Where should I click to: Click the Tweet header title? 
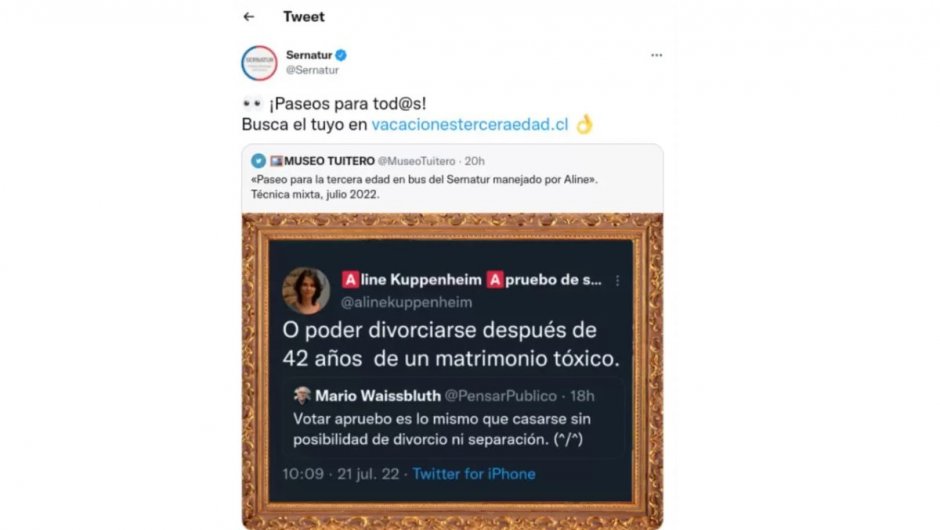point(303,17)
